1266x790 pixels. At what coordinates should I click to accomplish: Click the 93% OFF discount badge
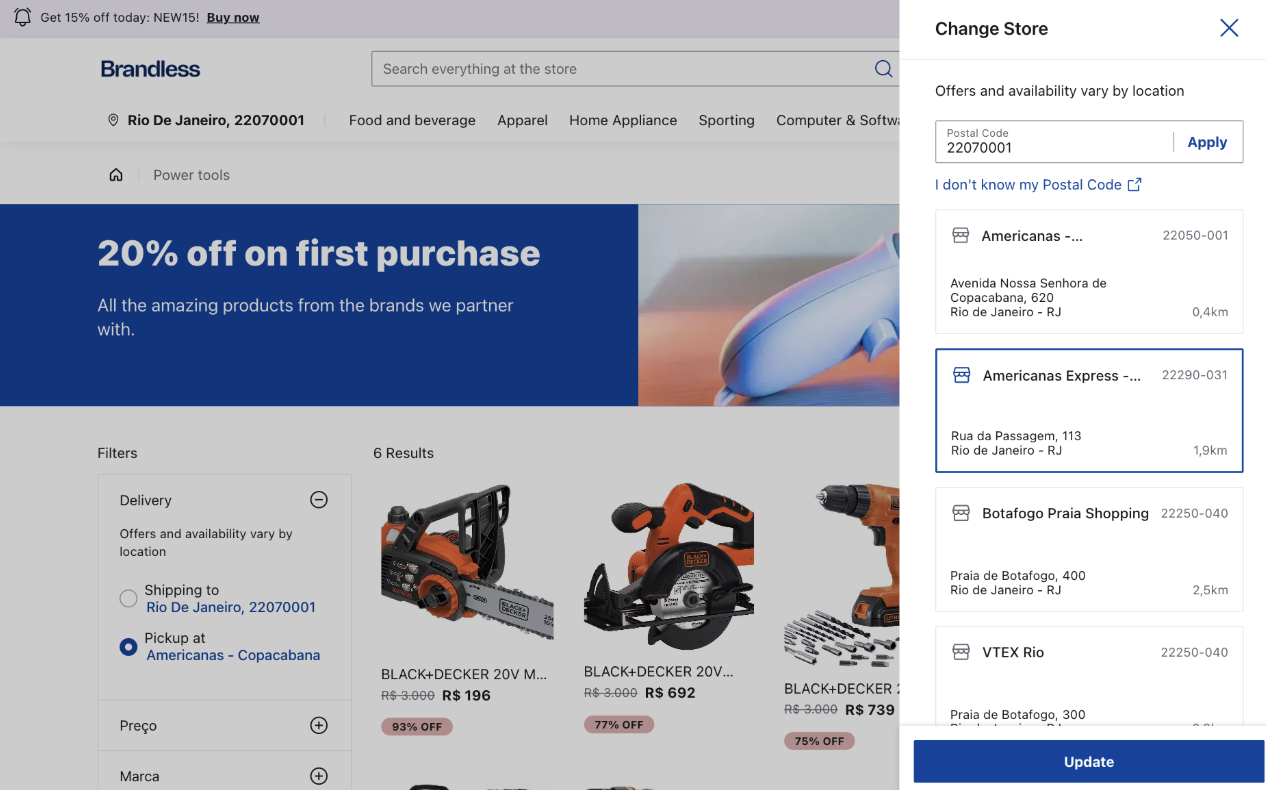[x=417, y=727]
